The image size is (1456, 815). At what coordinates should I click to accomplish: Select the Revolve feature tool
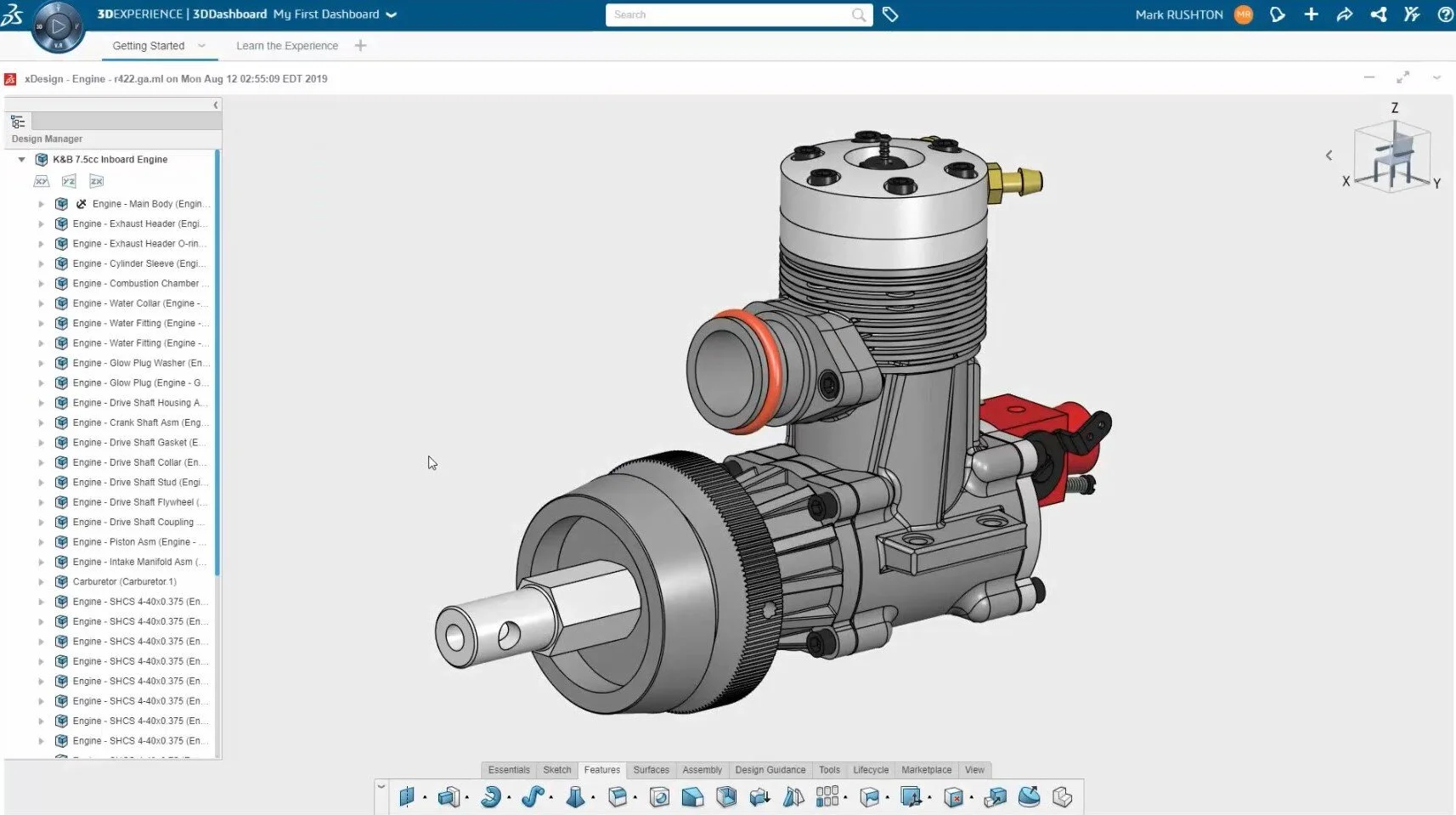490,796
